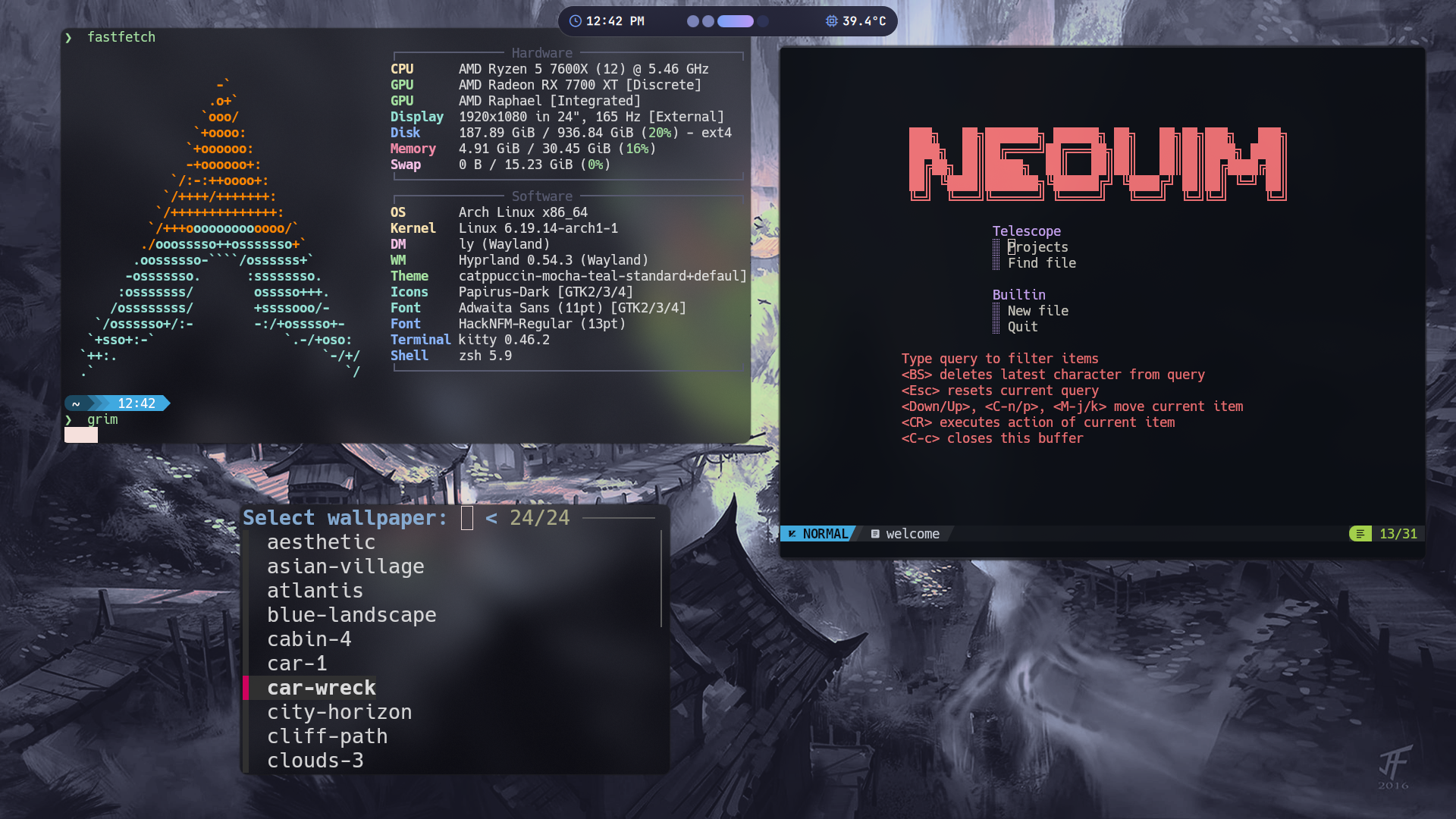Switch to the first workspace dot
Viewport: 1456px width, 819px height.
click(x=693, y=21)
